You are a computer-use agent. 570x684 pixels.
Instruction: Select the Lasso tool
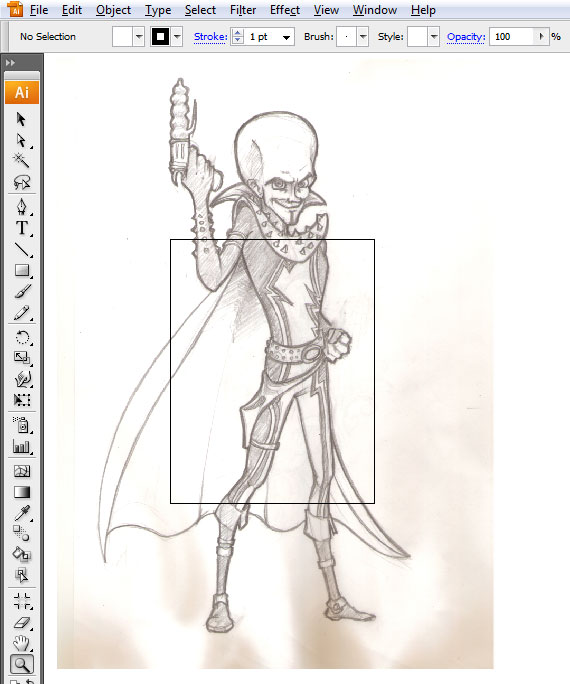[x=21, y=182]
